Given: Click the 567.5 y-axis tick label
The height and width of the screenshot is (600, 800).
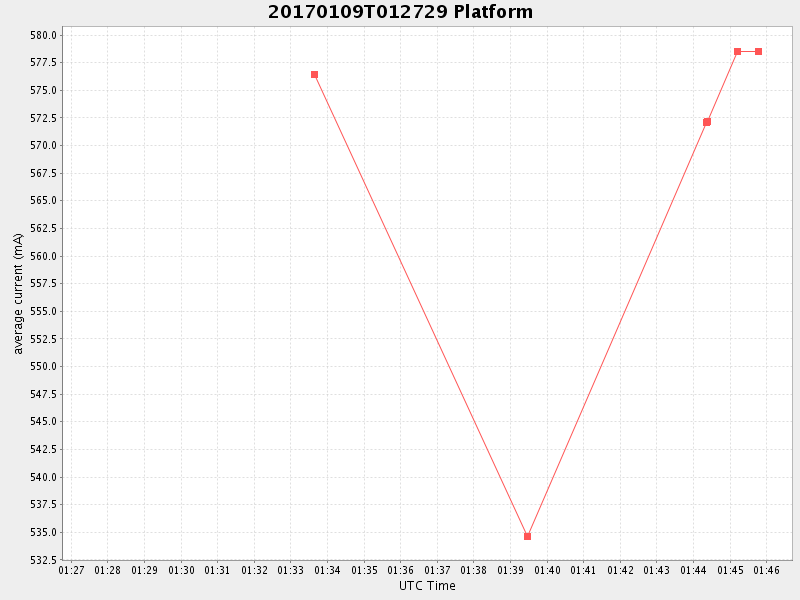Looking at the screenshot, I should 44,173.
